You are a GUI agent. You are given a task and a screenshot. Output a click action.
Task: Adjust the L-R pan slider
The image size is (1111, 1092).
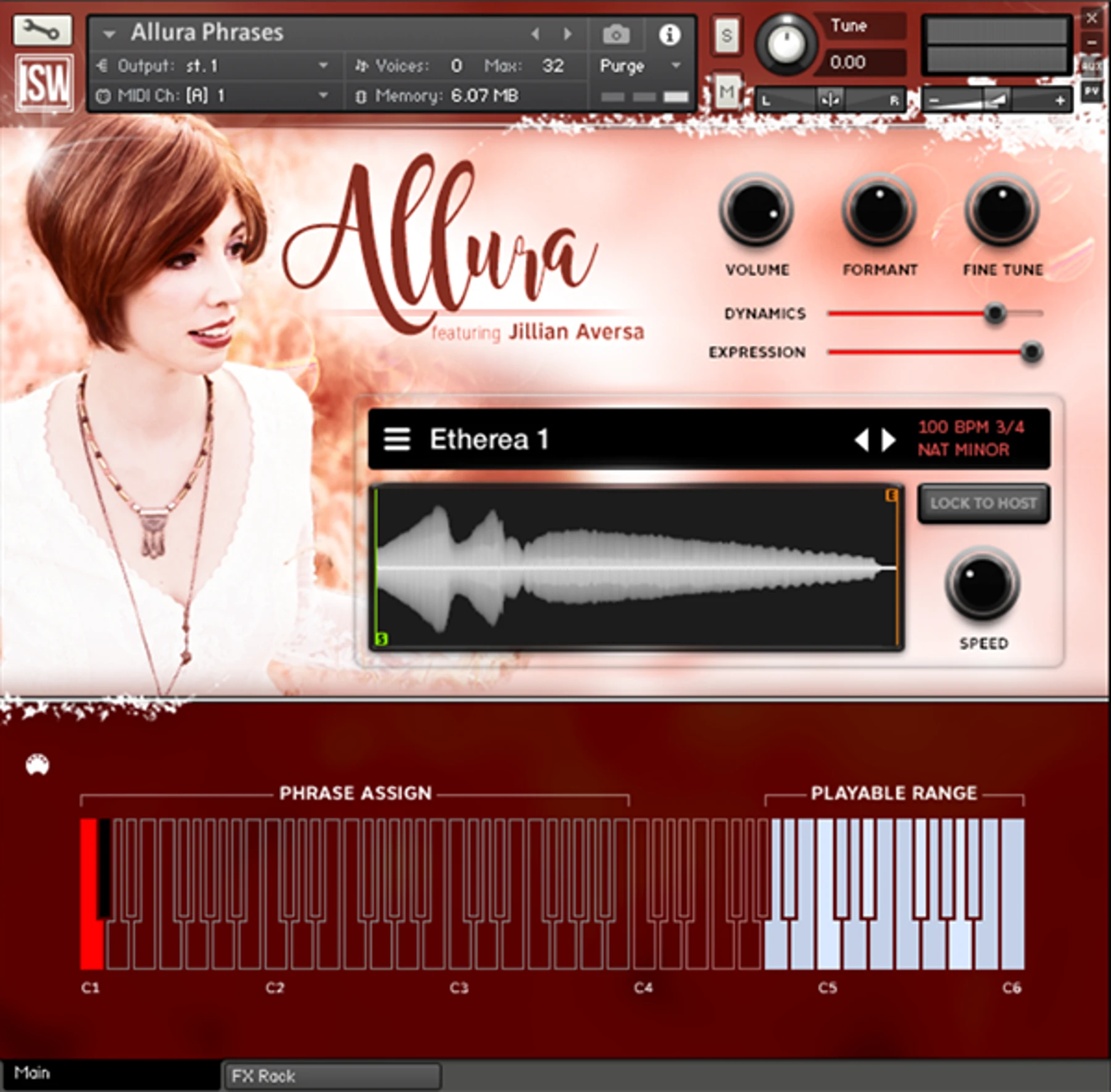pyautogui.click(x=830, y=99)
